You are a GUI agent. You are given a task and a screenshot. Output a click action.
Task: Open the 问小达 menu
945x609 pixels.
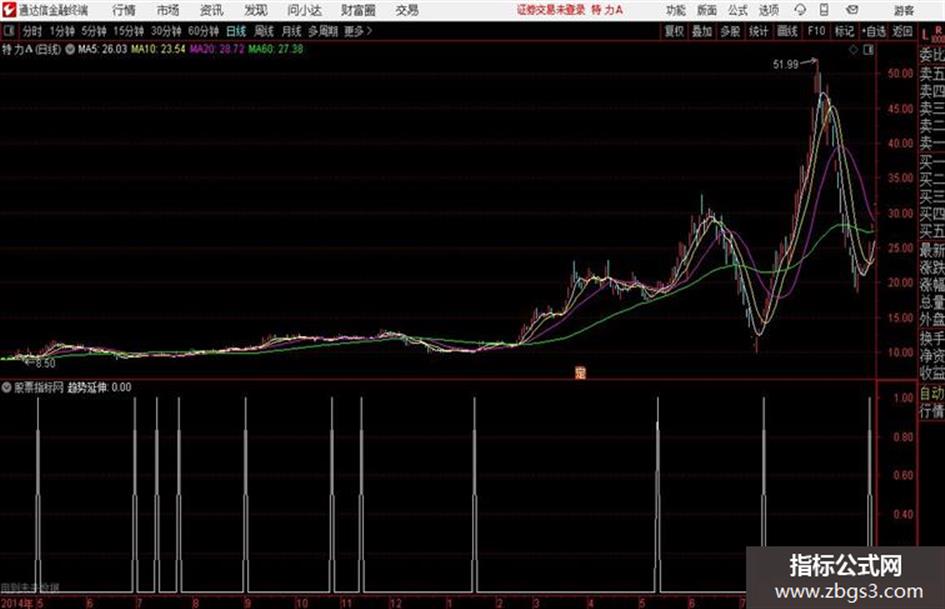pos(304,10)
